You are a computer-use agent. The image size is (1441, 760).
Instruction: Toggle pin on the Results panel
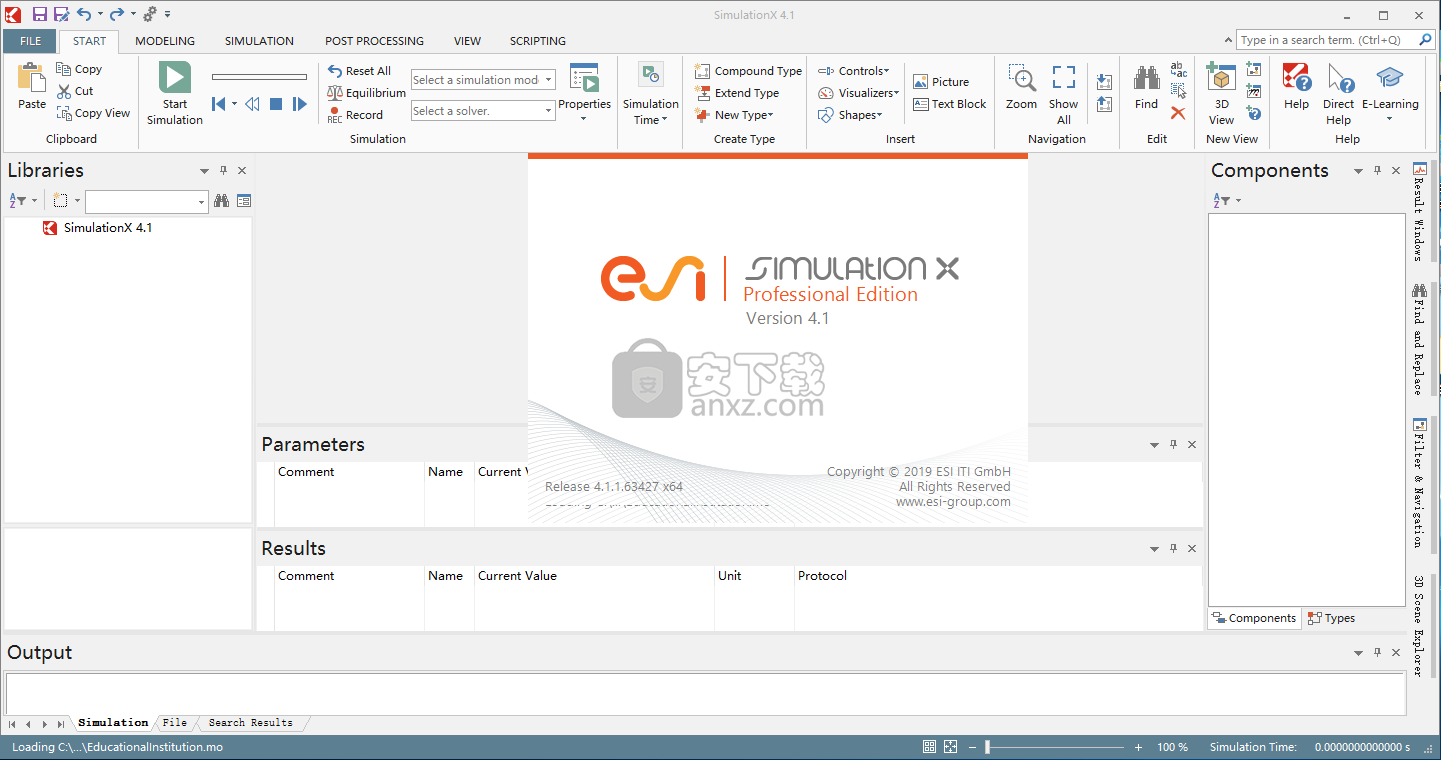(1173, 549)
